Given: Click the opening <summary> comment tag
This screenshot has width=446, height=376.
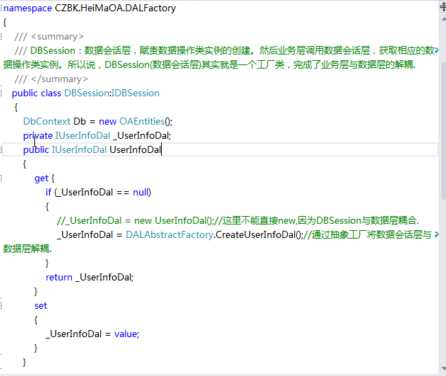Looking at the screenshot, I should (x=57, y=36).
